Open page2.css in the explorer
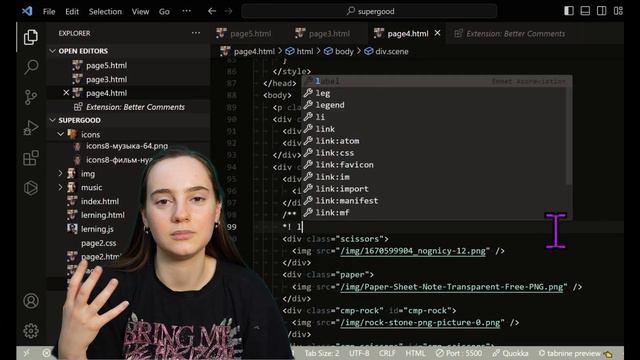 click(98, 243)
